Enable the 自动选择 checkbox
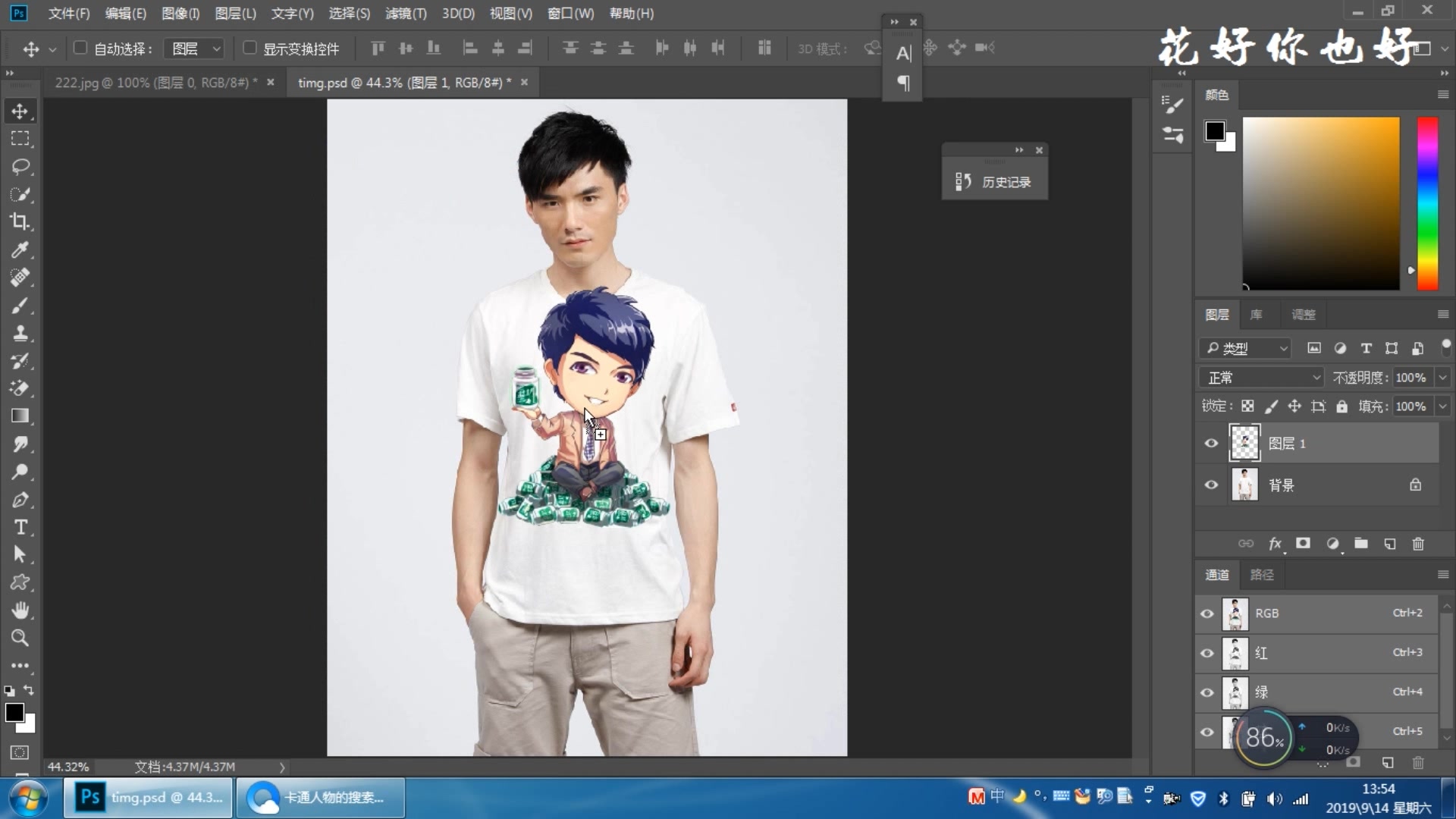Image resolution: width=1456 pixels, height=819 pixels. click(80, 48)
